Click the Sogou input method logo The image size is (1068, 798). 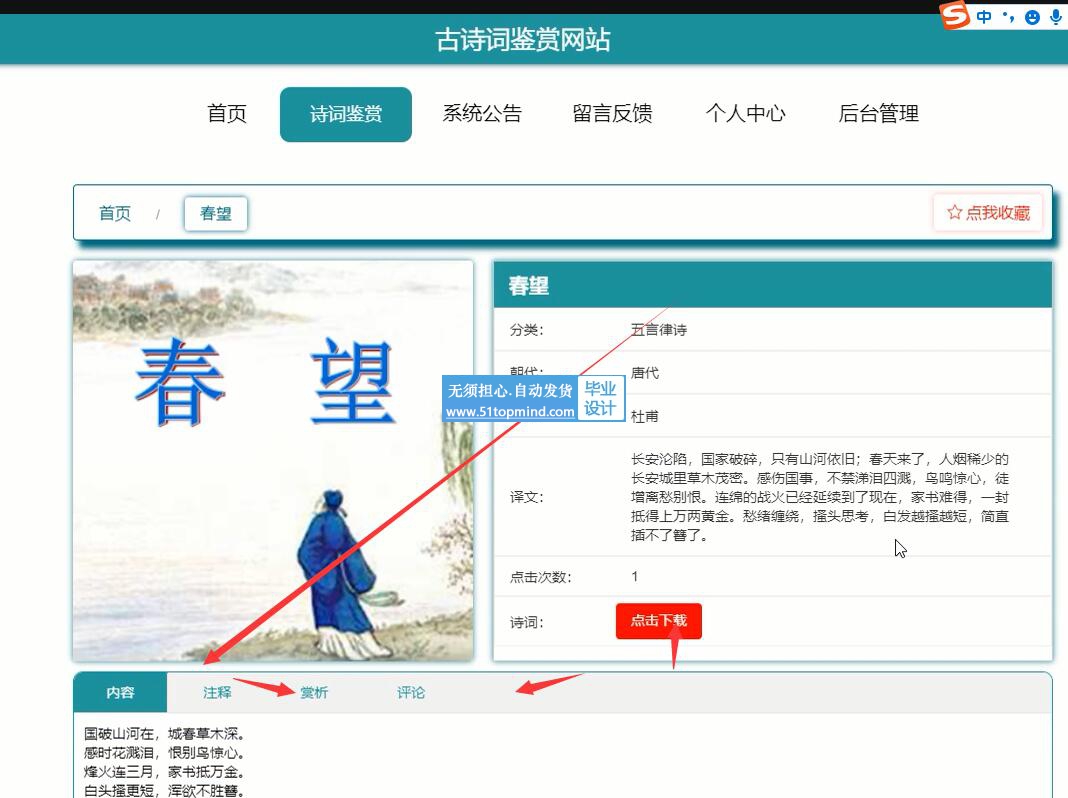[x=954, y=15]
